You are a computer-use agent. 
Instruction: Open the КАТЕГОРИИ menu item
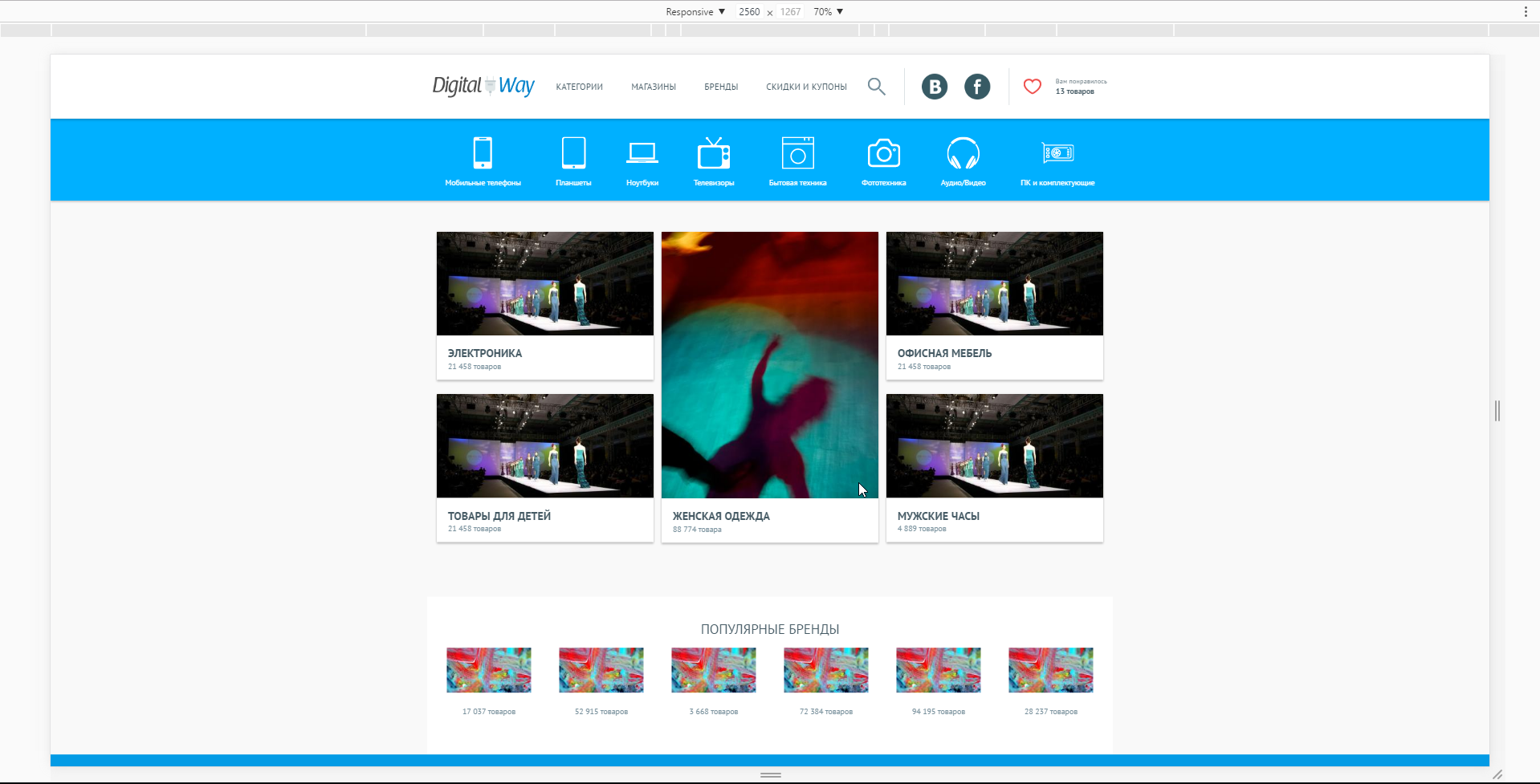coord(579,87)
